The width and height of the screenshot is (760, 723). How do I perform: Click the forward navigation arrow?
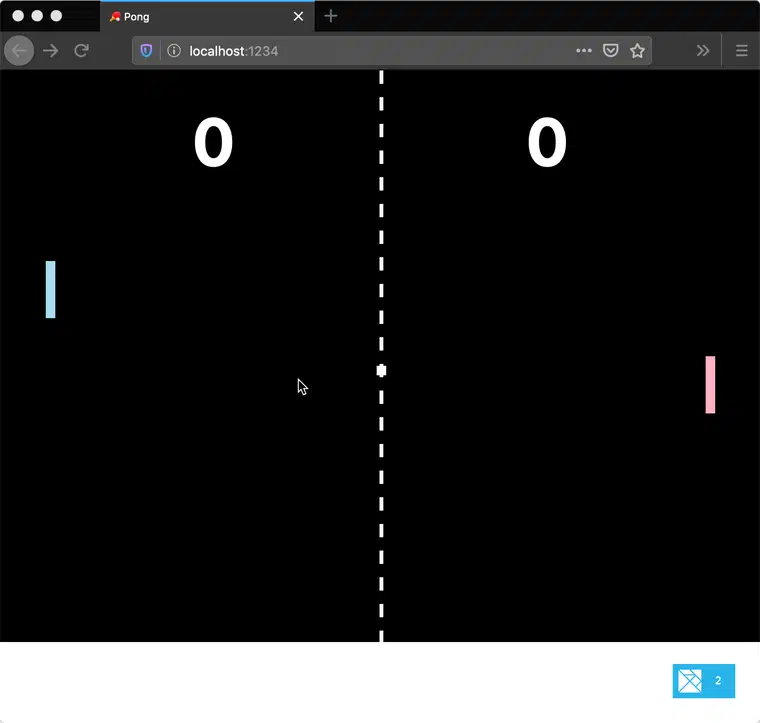[x=50, y=51]
